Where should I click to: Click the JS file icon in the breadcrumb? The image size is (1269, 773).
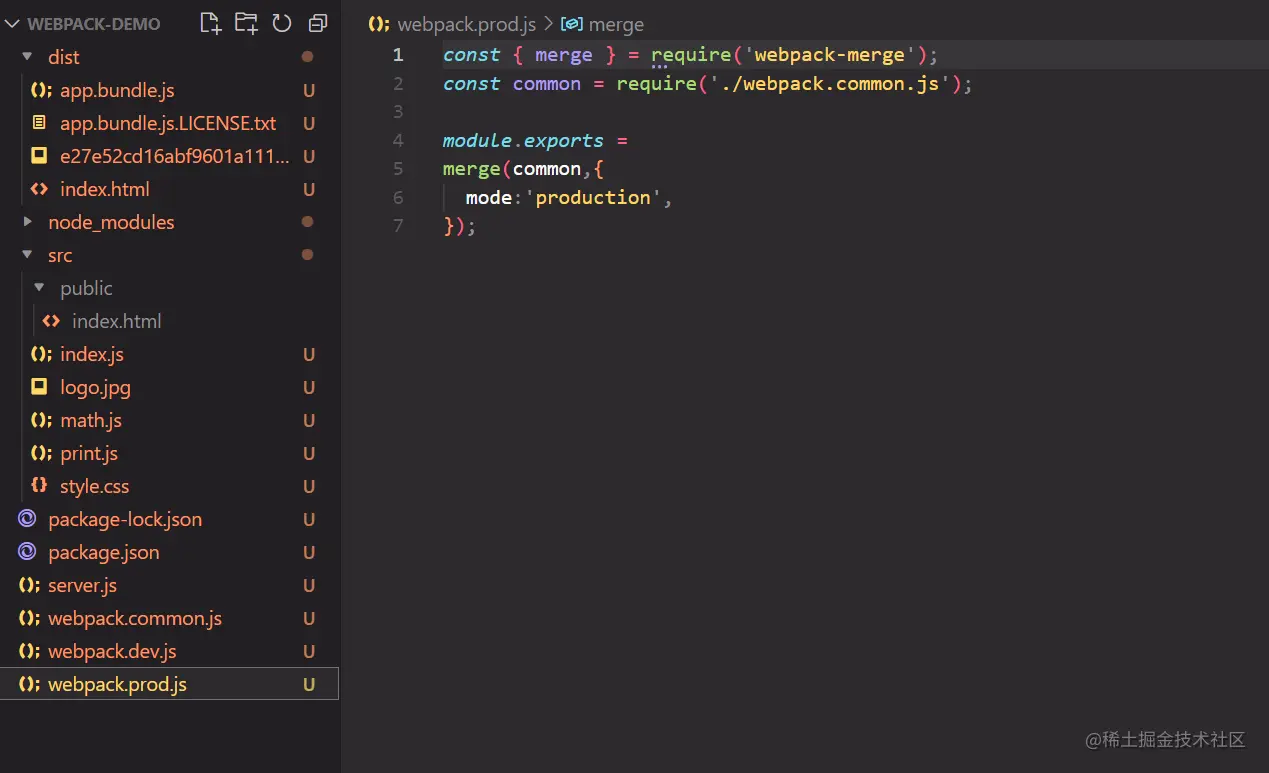[x=379, y=24]
